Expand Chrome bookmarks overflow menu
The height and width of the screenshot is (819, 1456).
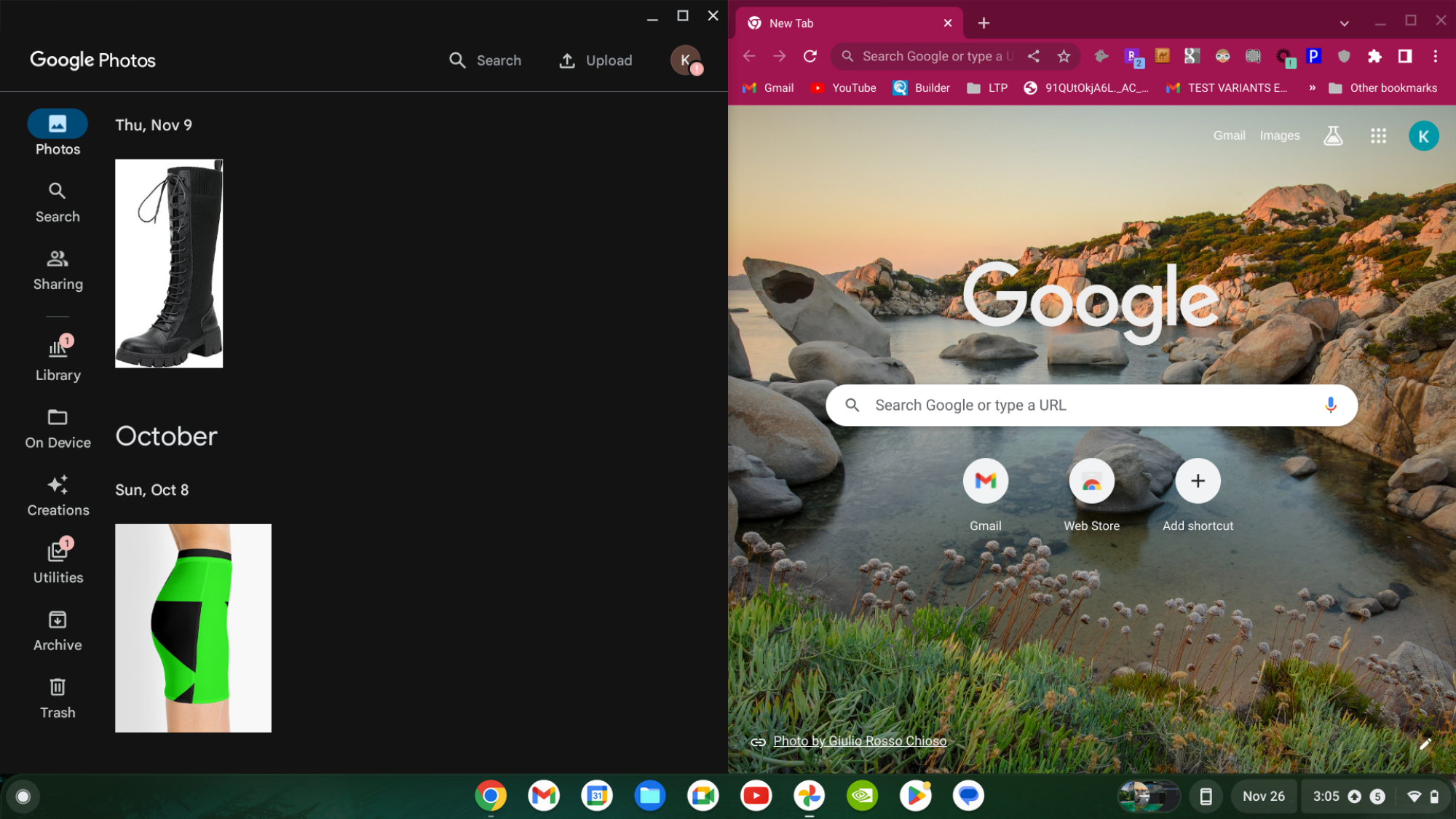pyautogui.click(x=1312, y=88)
